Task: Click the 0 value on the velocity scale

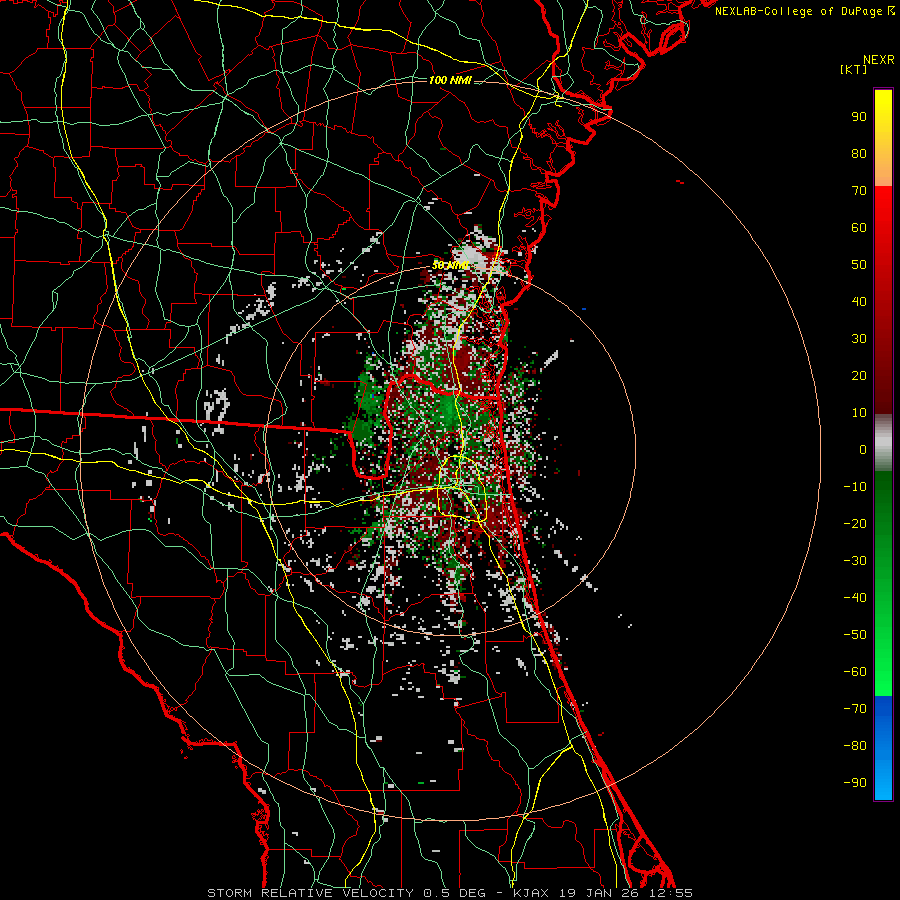Action: click(x=863, y=450)
